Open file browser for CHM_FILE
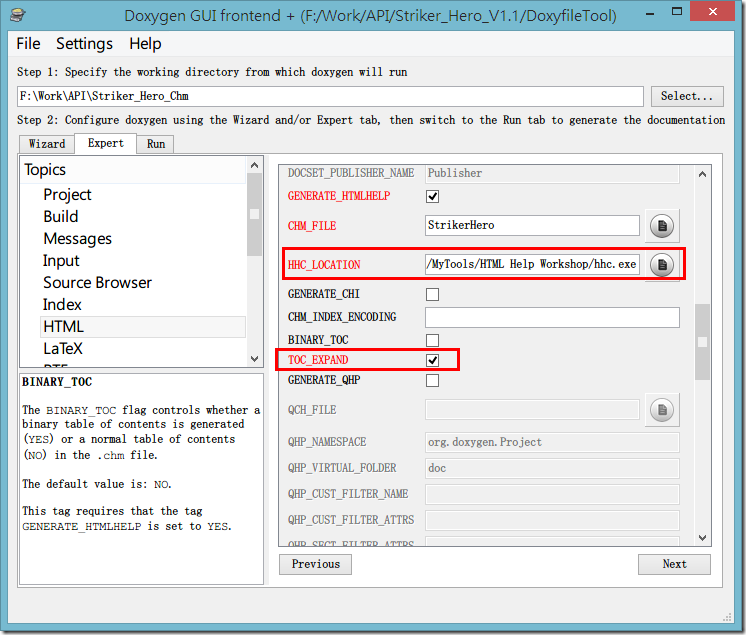Image resolution: width=746 pixels, height=635 pixels. (662, 225)
